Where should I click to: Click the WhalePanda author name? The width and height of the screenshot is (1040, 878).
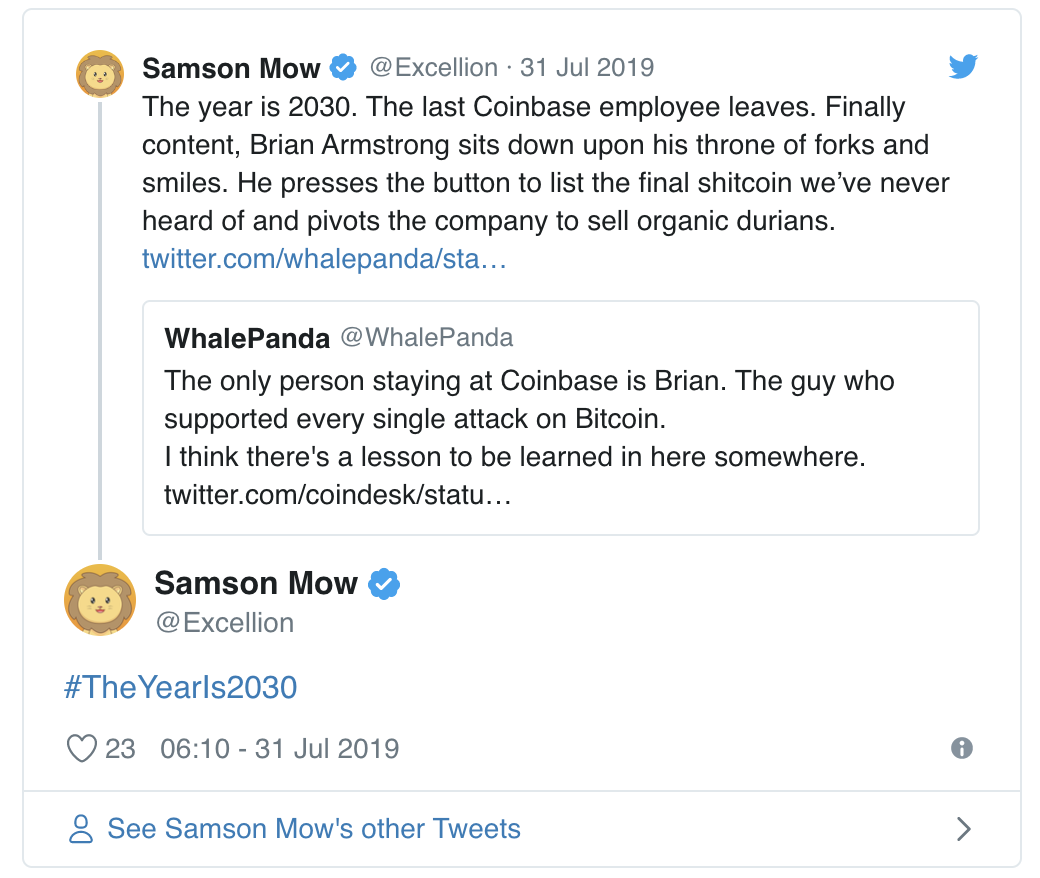point(247,338)
